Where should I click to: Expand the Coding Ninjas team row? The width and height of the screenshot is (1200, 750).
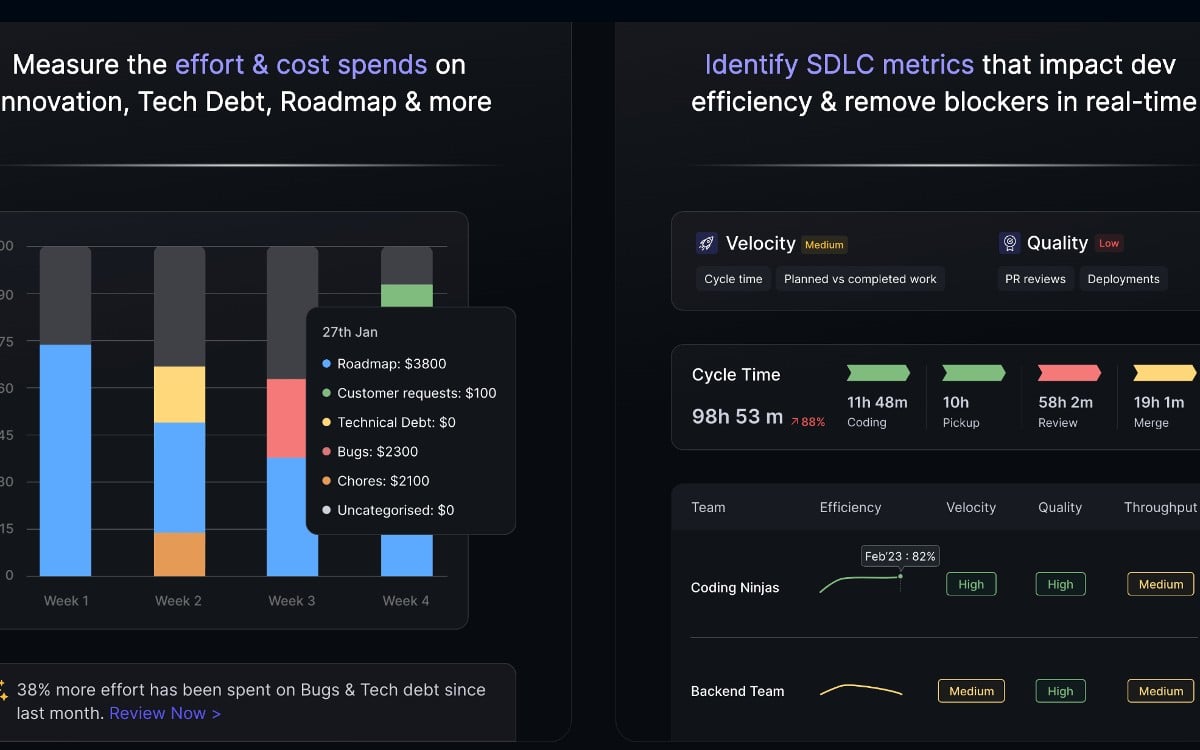click(x=737, y=588)
